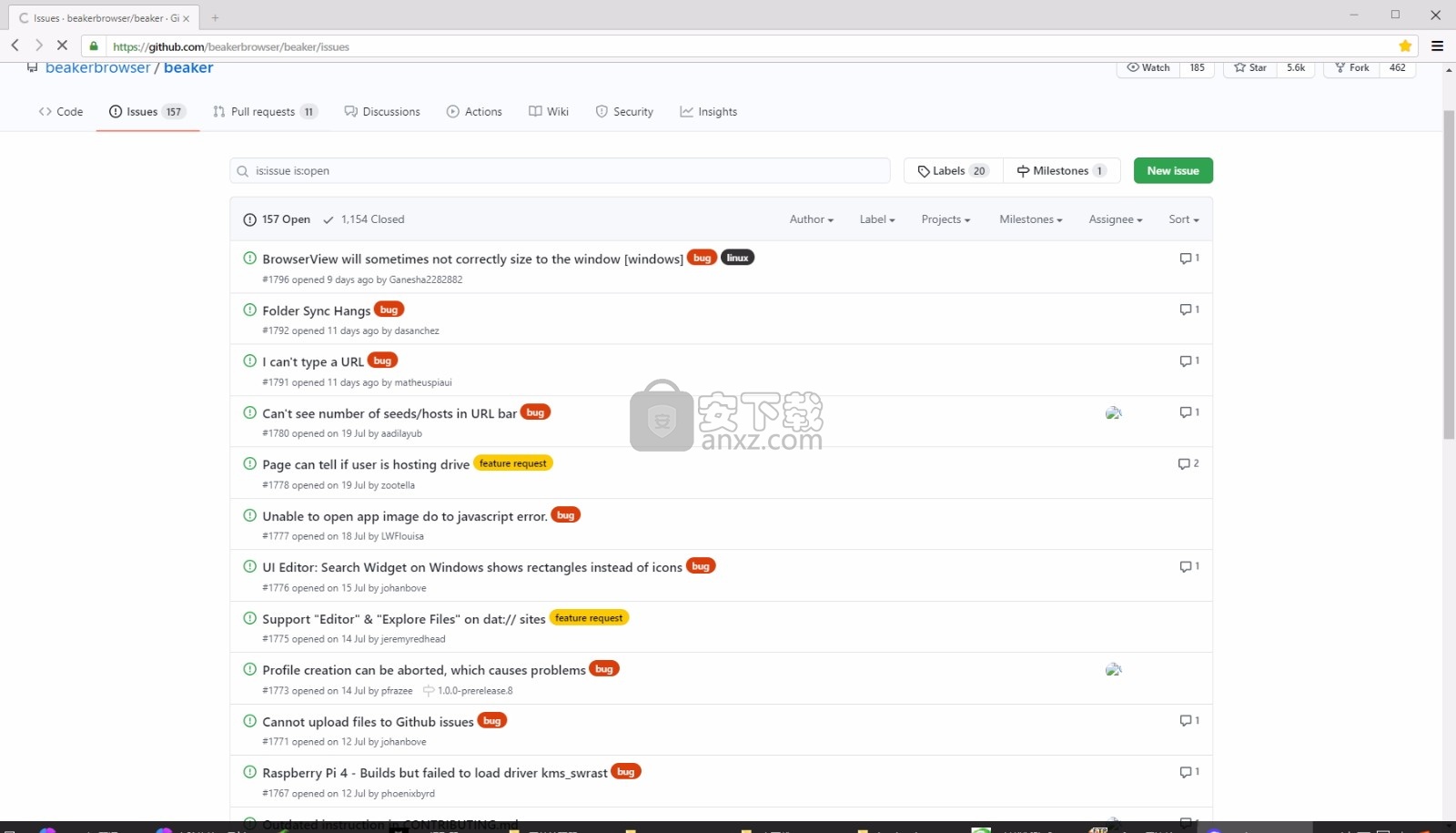Open beakerbrowser owner link
Screen dimensions: 1456x833
click(97, 68)
